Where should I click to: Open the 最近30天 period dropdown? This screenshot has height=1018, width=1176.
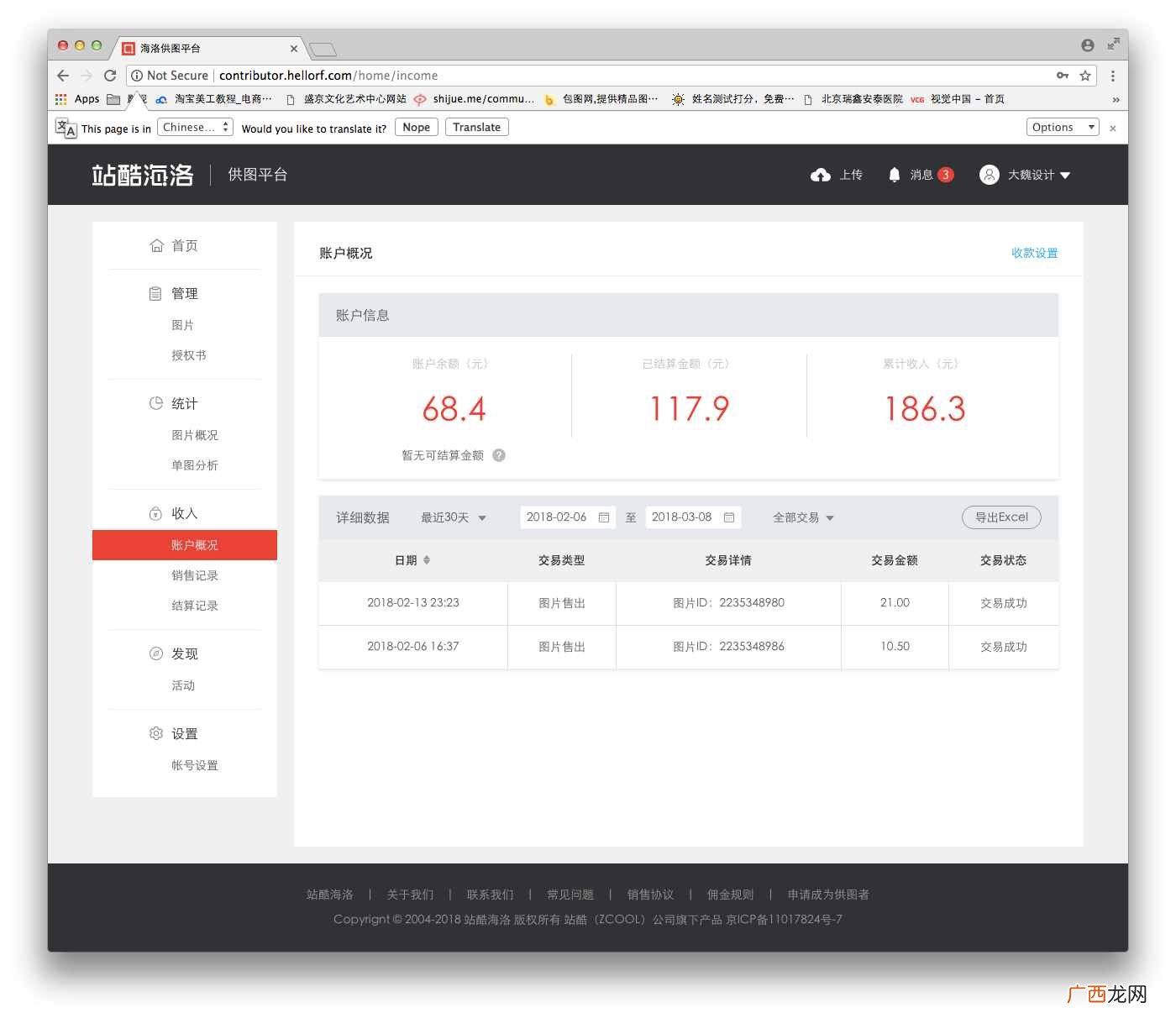[x=454, y=517]
